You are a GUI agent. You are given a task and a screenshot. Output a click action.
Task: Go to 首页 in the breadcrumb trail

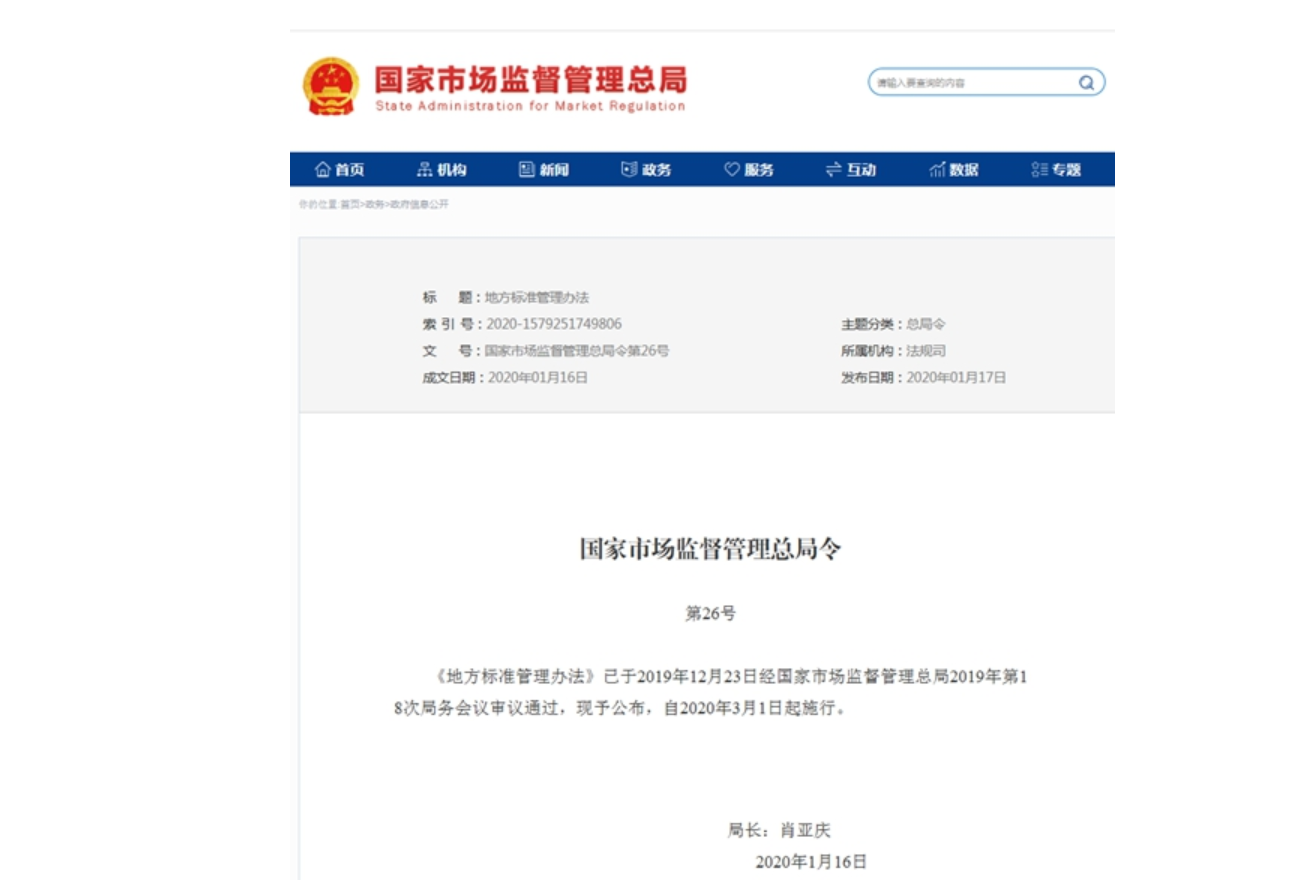coord(349,205)
